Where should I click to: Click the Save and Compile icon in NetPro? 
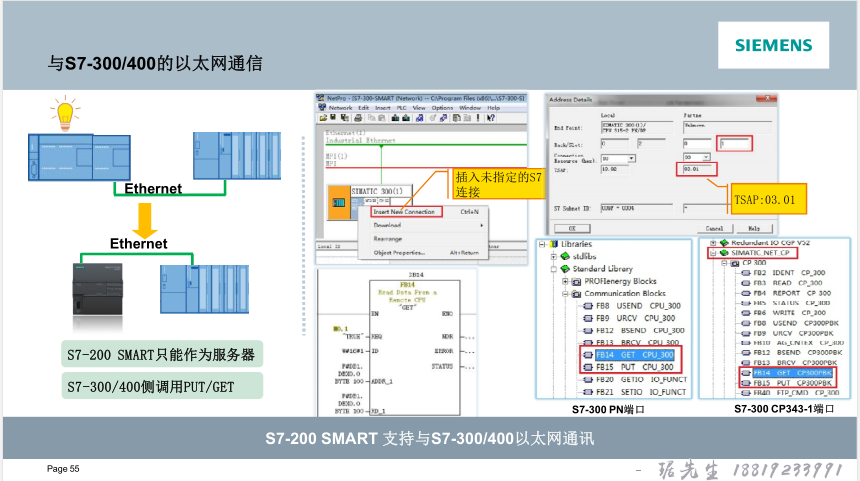[345, 118]
